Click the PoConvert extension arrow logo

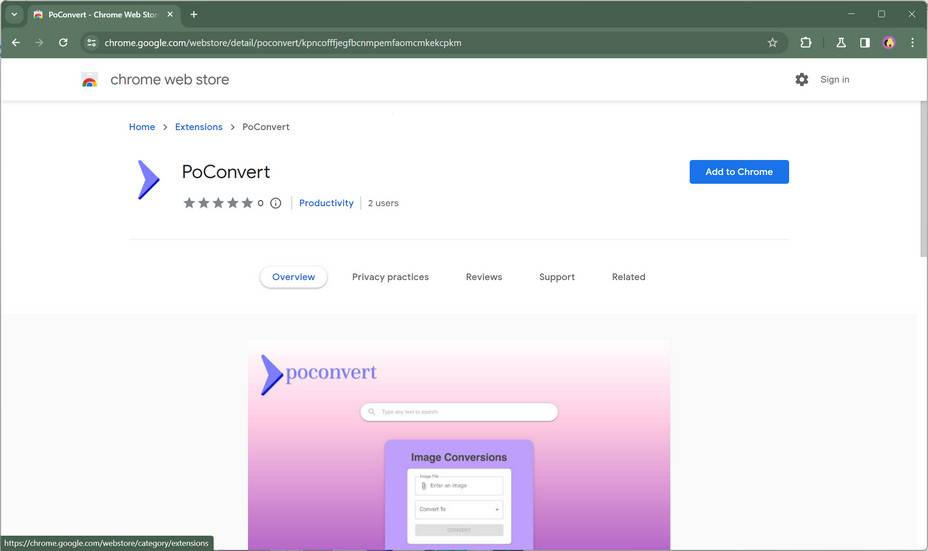[x=149, y=180]
